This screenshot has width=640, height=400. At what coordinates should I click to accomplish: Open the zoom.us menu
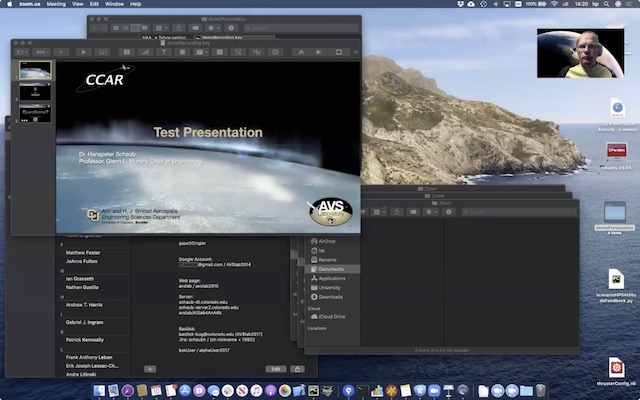(29, 4)
